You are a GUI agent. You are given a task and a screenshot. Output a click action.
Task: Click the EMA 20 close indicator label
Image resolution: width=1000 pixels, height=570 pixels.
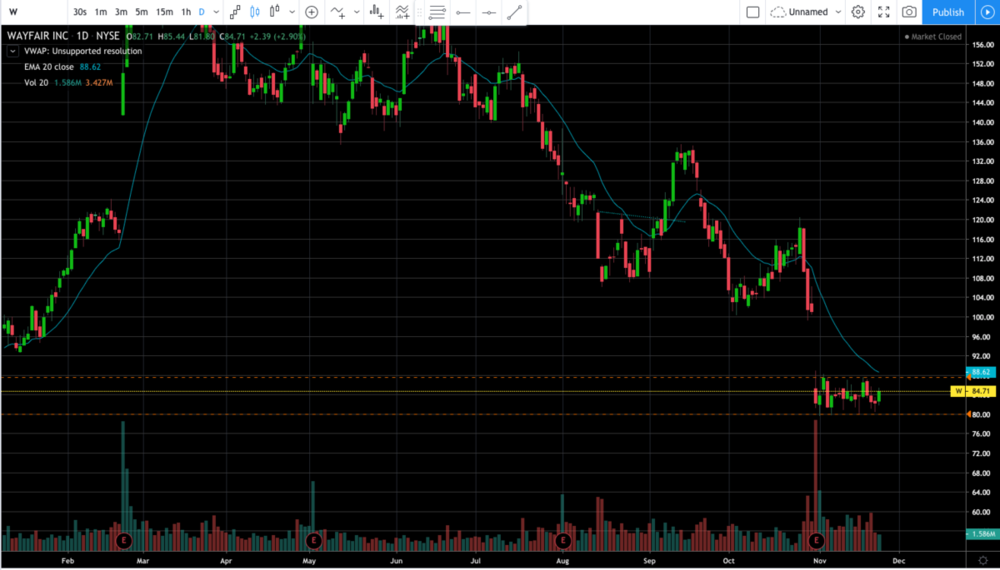(x=50, y=66)
